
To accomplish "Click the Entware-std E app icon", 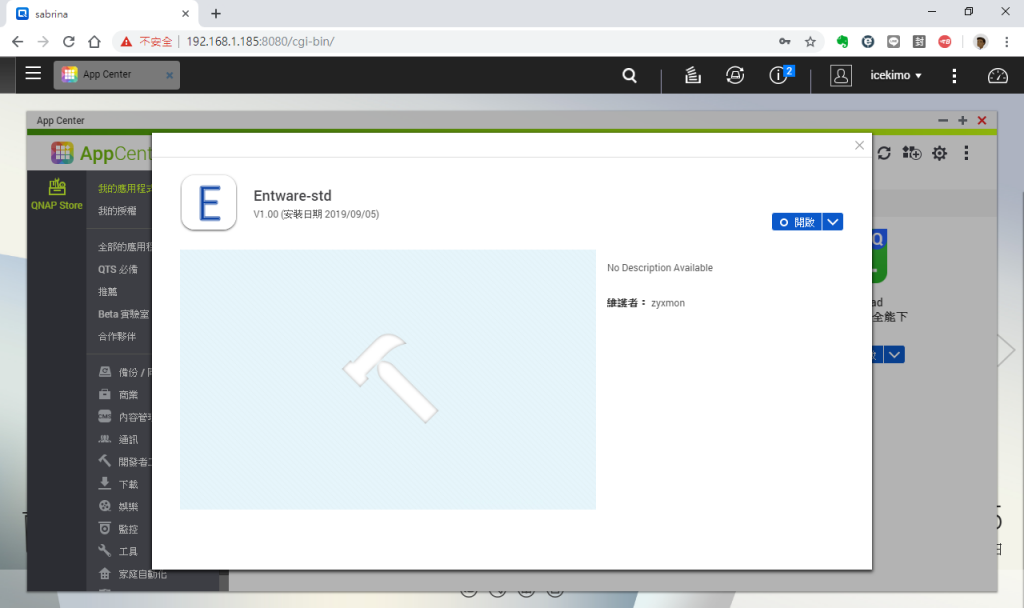I will 209,202.
